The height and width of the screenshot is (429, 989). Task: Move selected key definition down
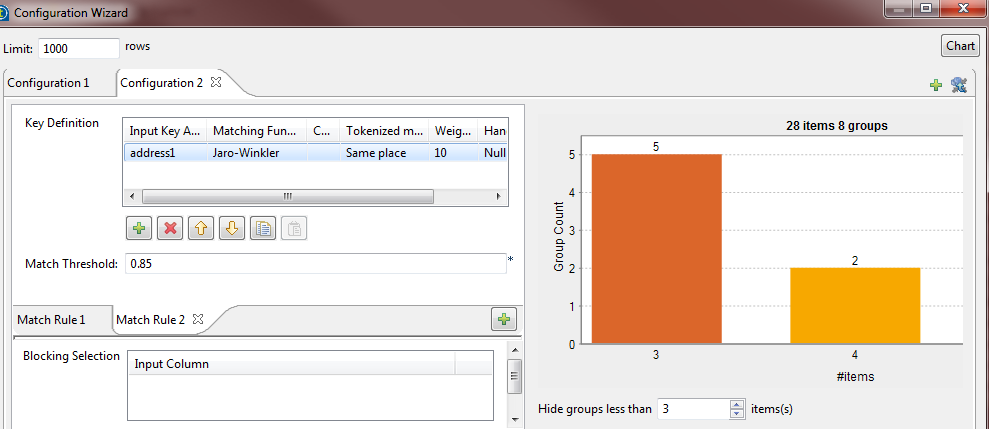[x=232, y=229]
